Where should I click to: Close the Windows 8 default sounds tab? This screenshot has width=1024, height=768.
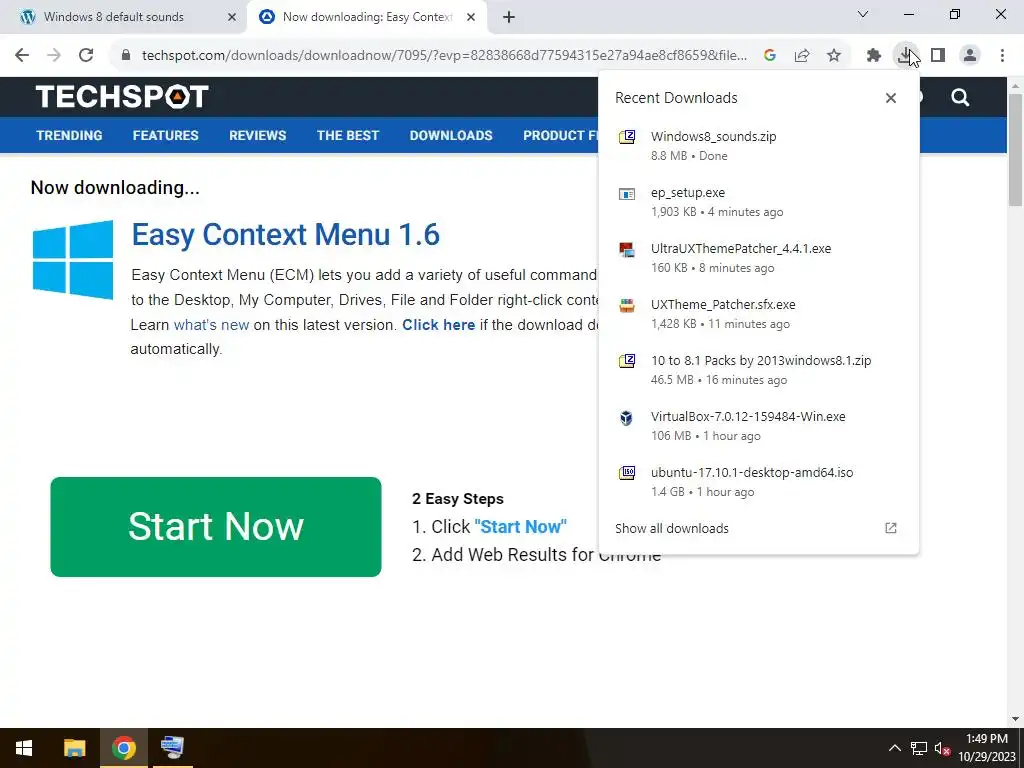(232, 17)
